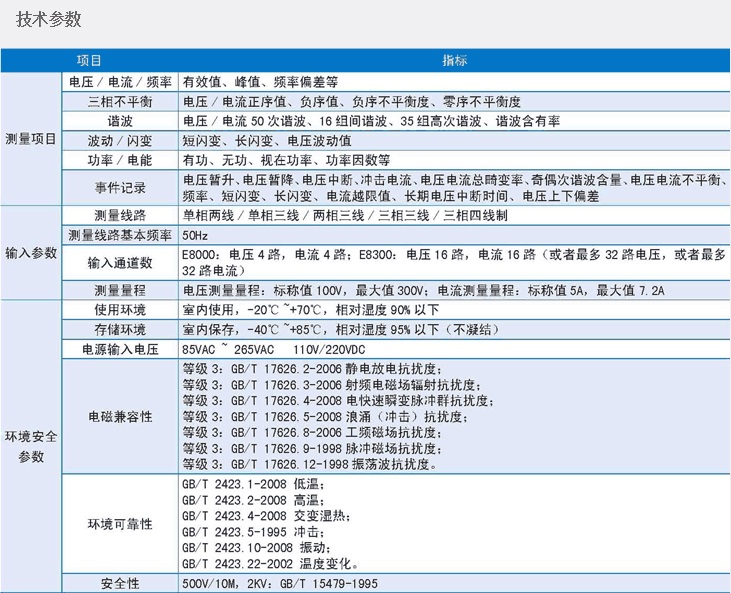
Task: Click the 50Hz value cell
Action: pos(196,234)
